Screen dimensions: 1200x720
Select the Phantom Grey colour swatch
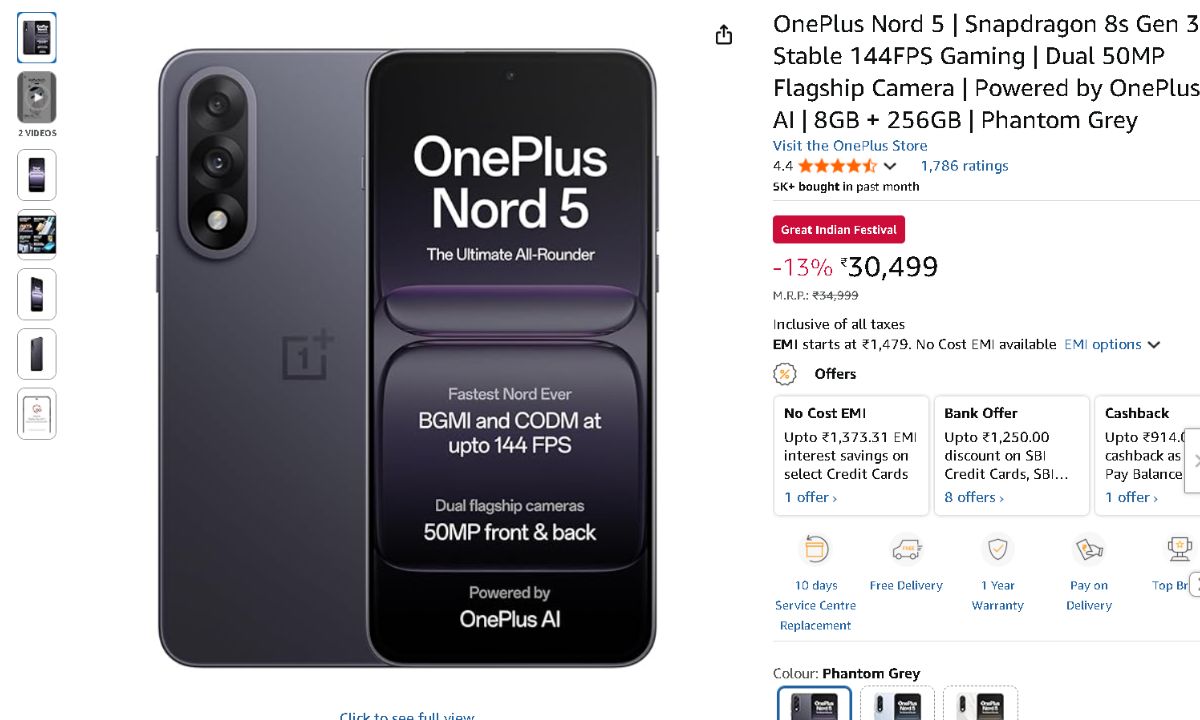(x=815, y=703)
